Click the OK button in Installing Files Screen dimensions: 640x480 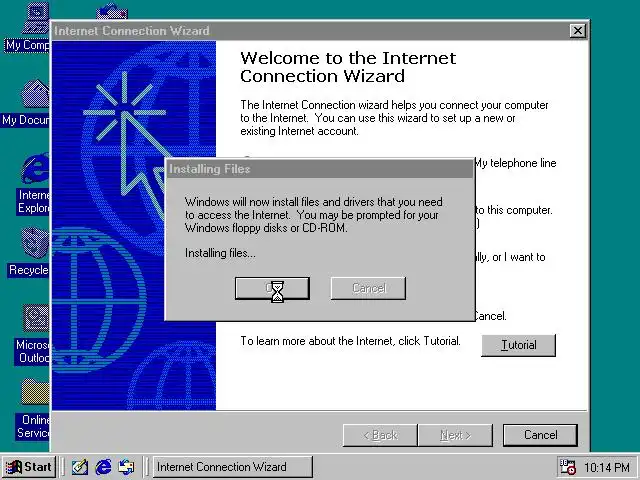click(x=272, y=288)
